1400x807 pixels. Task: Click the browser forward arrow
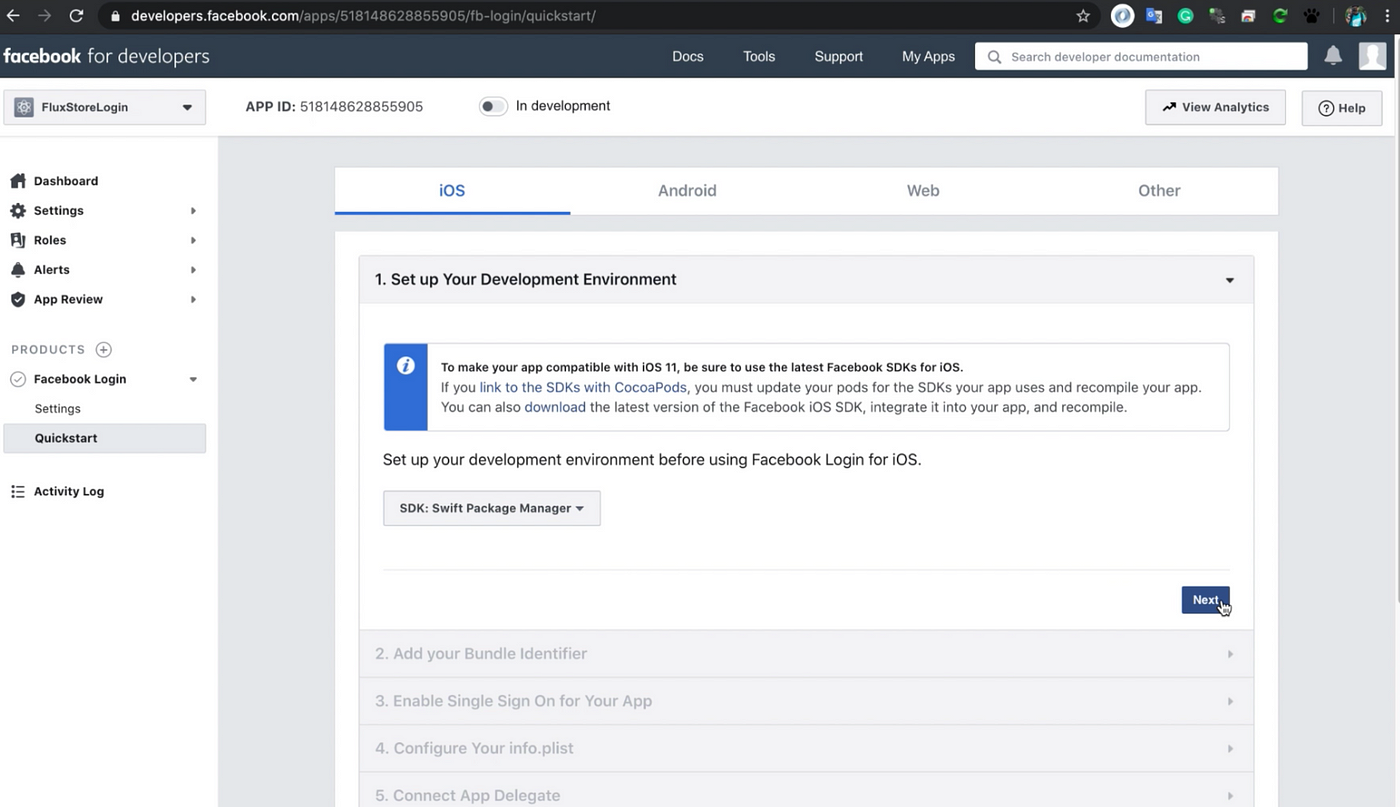tap(44, 16)
